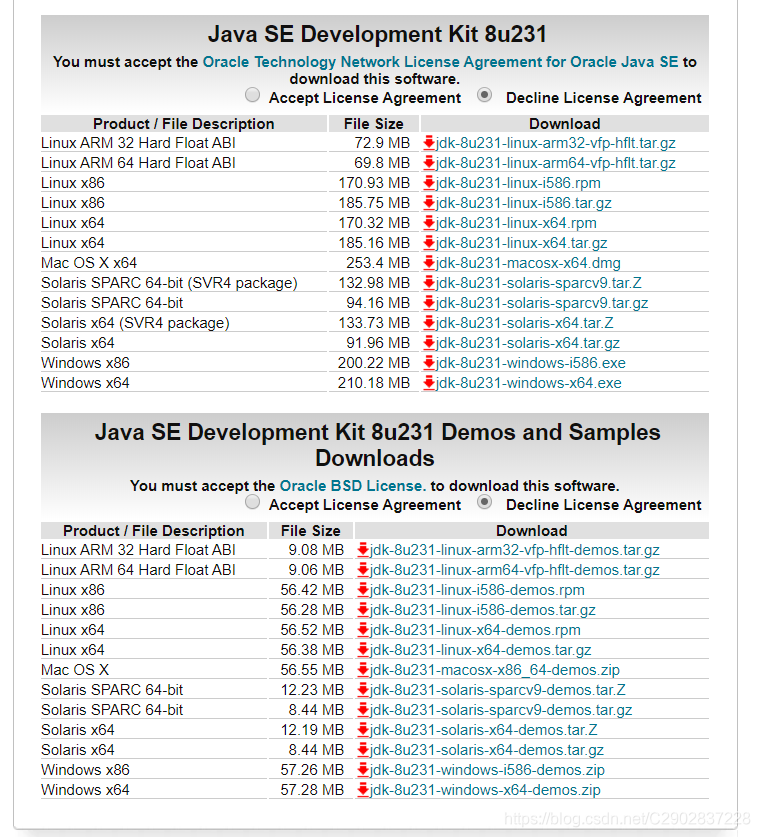Click download arrow icon for jdk-8u231-linux-i586.rpm
Screen dimensions: 760x837
point(429,183)
